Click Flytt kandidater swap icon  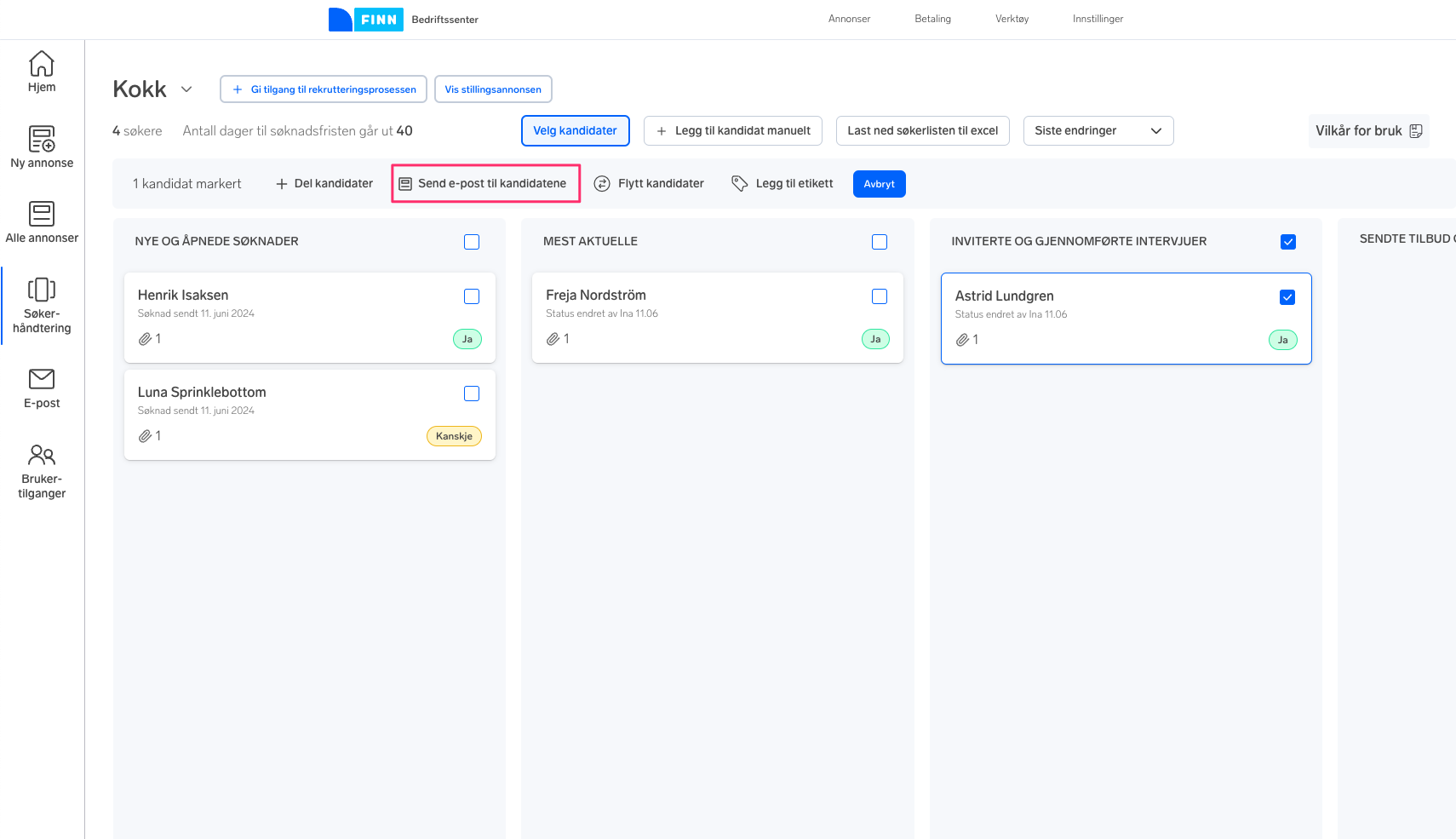click(602, 184)
